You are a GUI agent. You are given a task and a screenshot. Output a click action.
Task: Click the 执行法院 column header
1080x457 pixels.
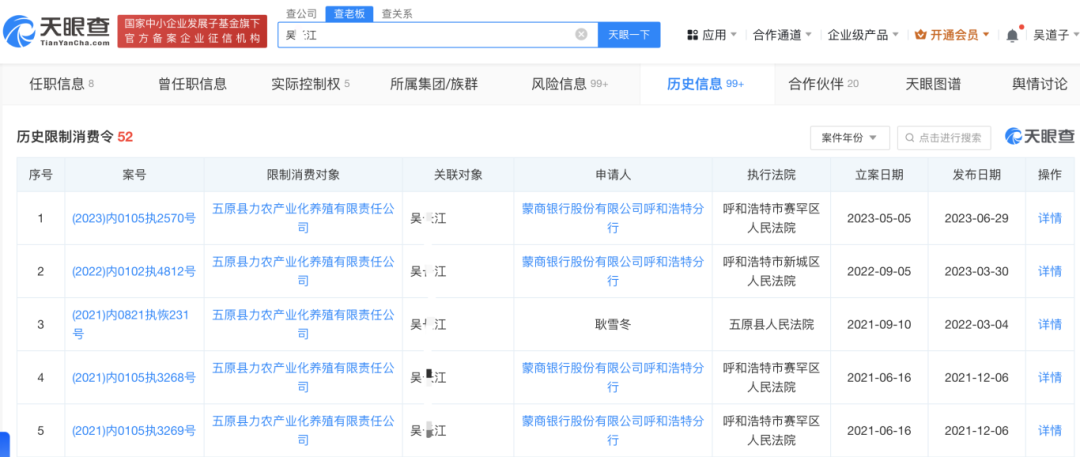pos(771,174)
